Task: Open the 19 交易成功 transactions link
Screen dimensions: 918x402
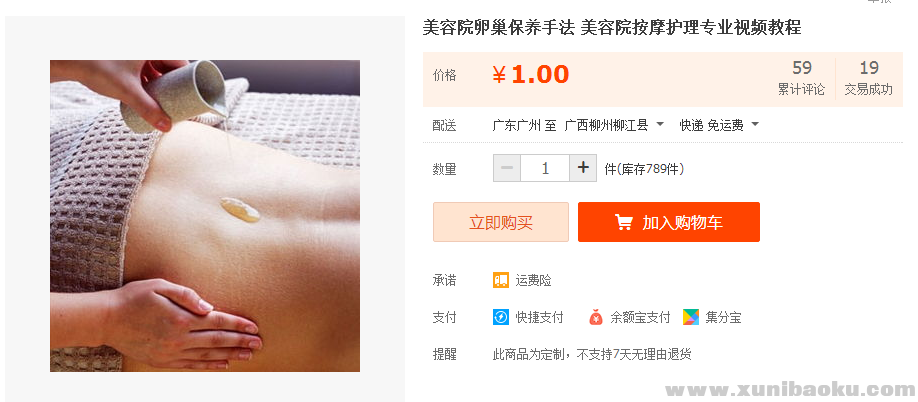Action: coord(869,78)
